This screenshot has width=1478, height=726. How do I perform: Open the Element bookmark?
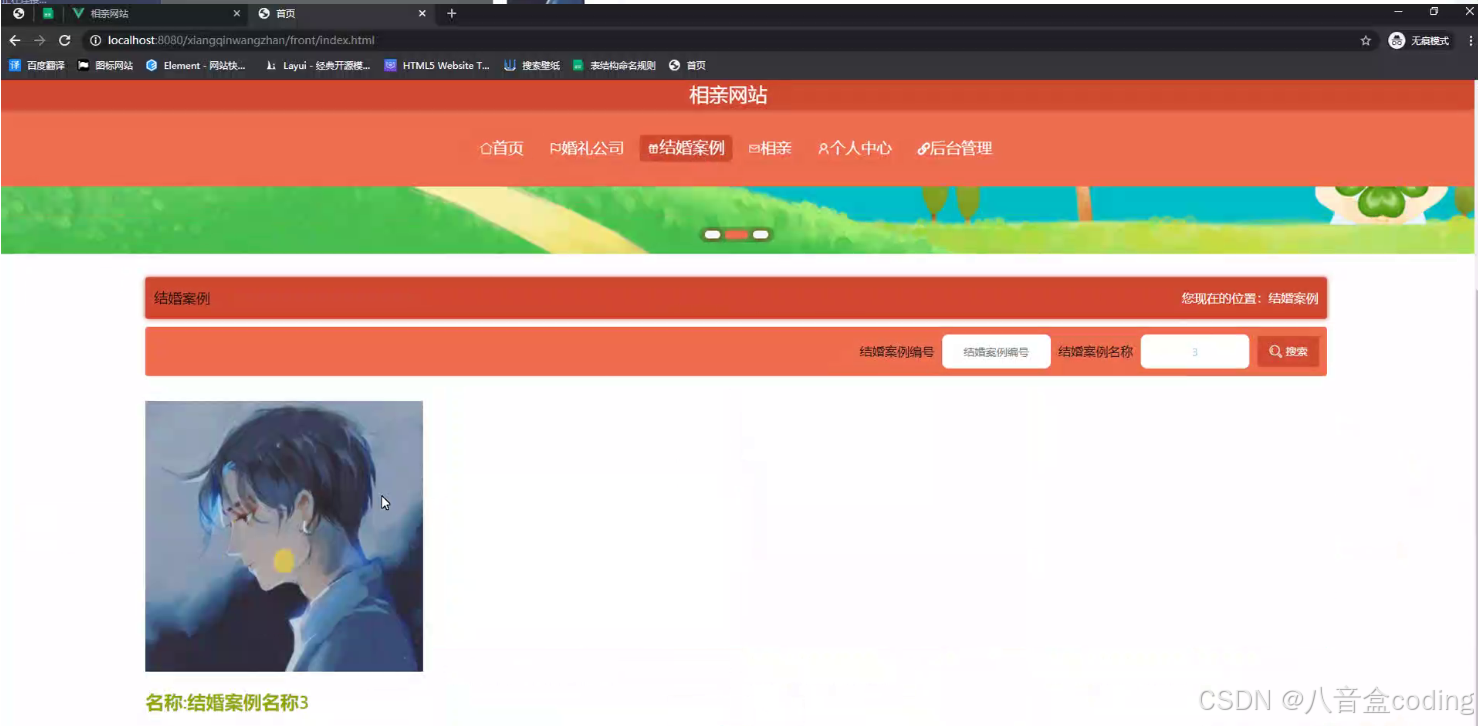(196, 66)
